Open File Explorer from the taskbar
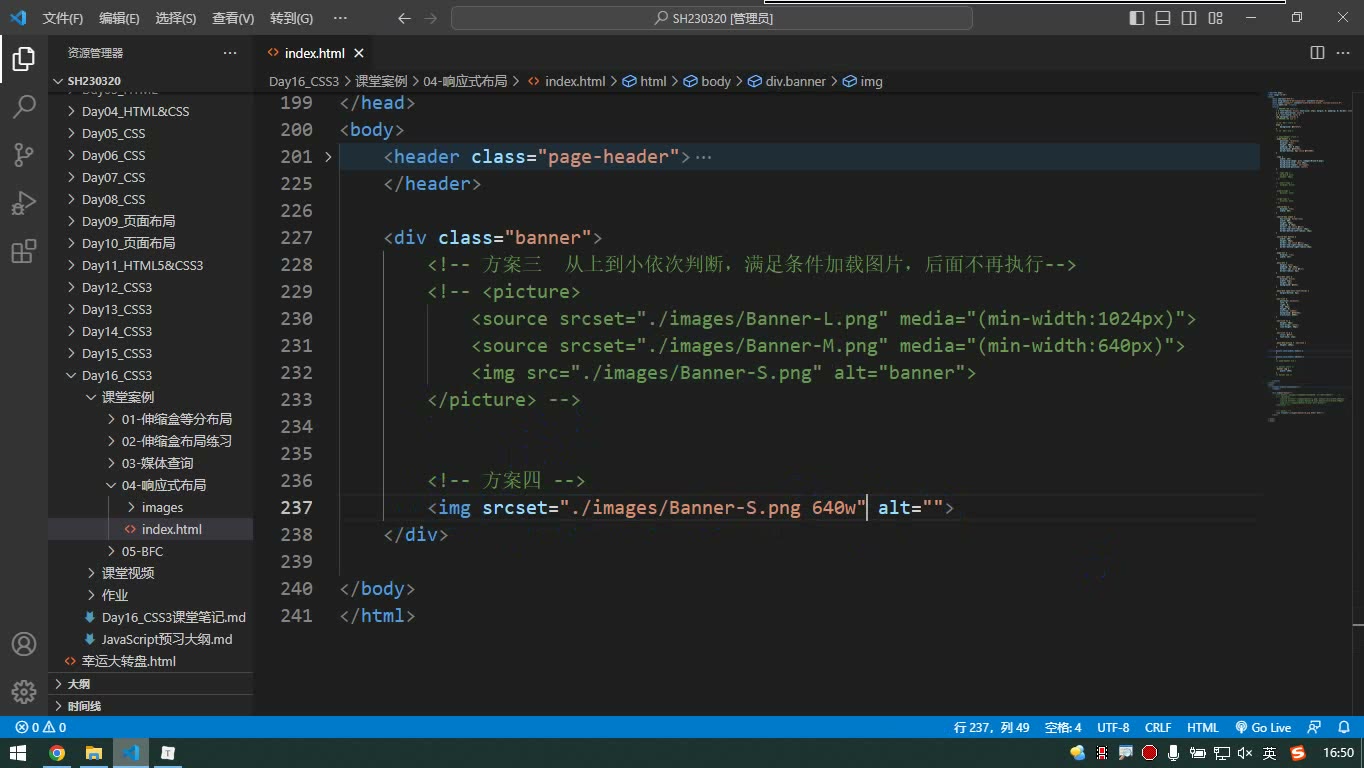 [94, 753]
